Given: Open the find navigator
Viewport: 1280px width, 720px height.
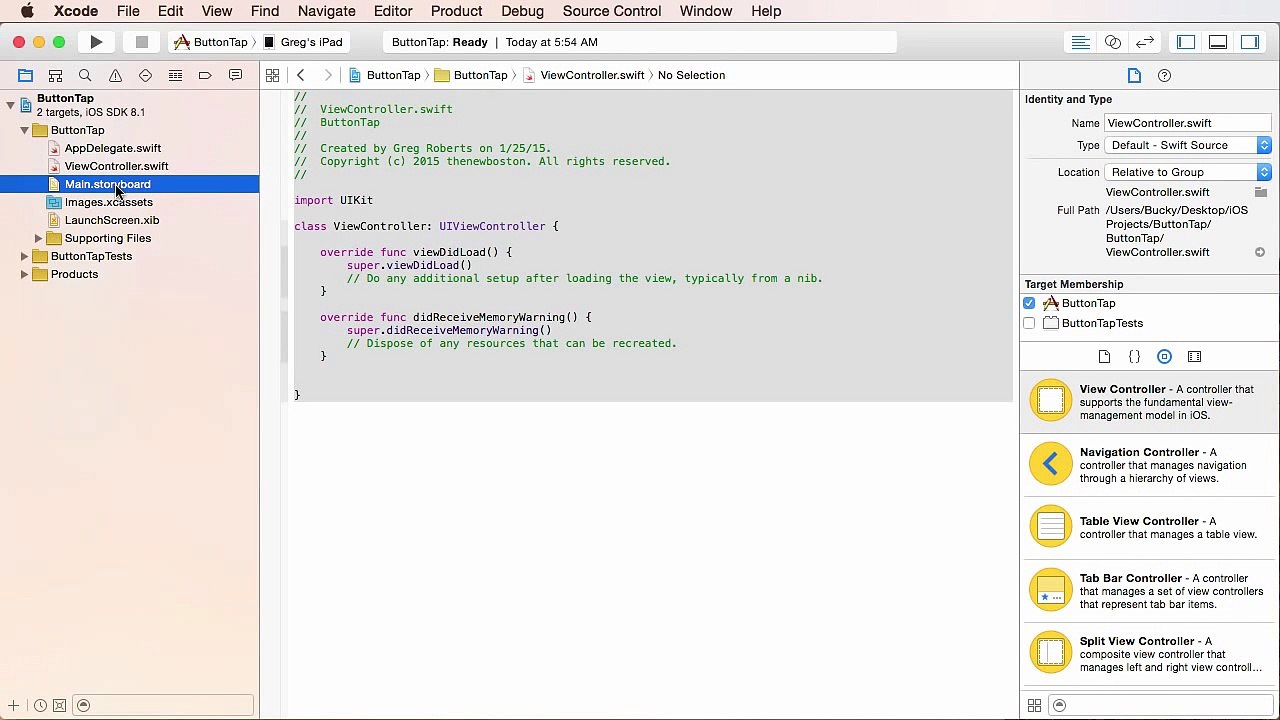Looking at the screenshot, I should coord(85,75).
